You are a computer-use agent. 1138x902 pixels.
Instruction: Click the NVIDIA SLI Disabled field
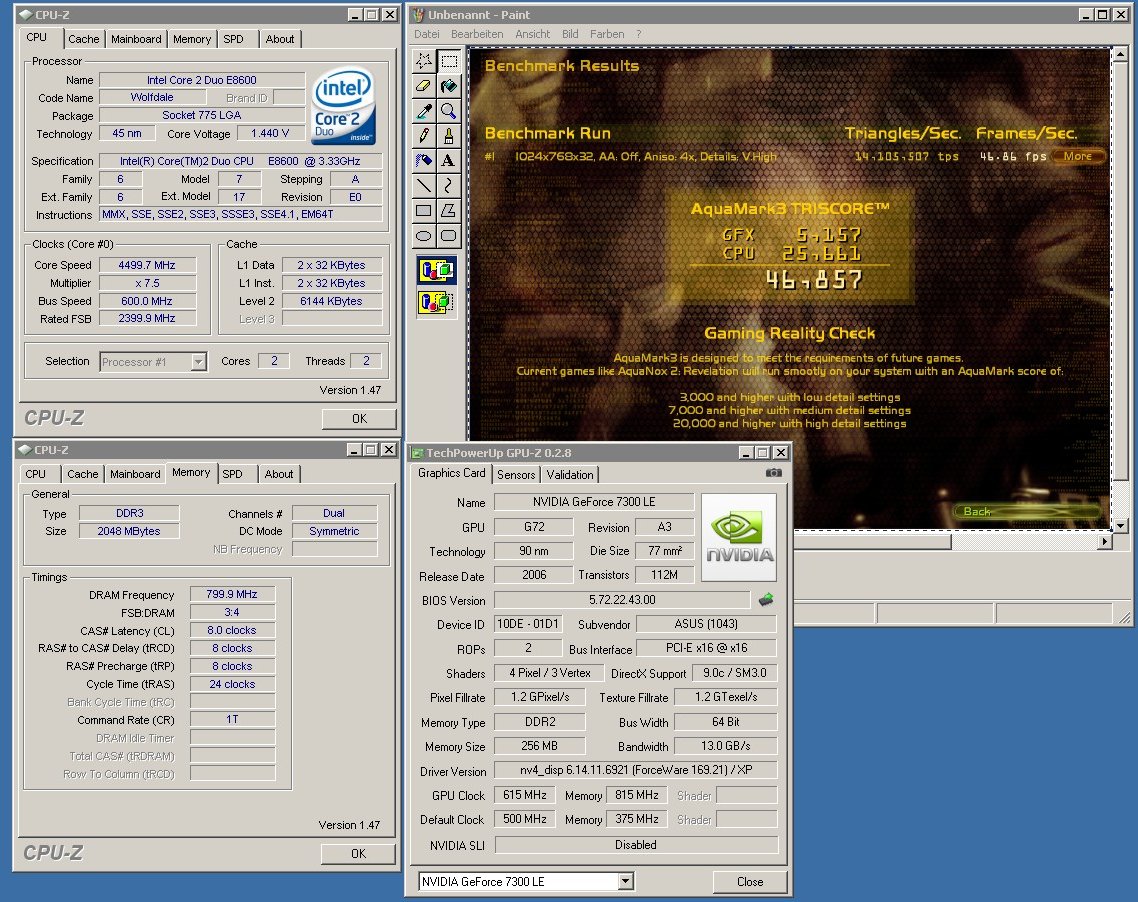click(636, 845)
